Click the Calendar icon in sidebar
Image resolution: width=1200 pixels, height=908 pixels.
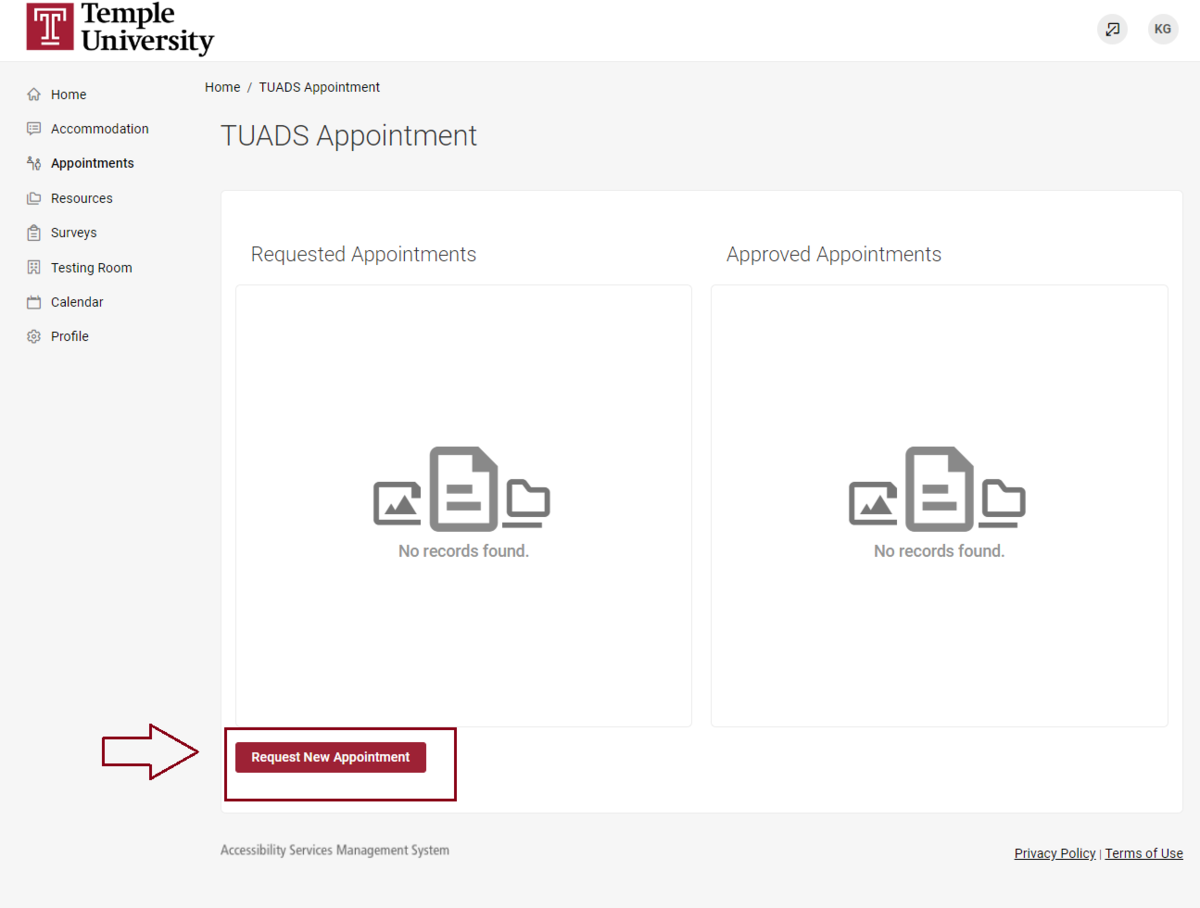[x=34, y=302]
